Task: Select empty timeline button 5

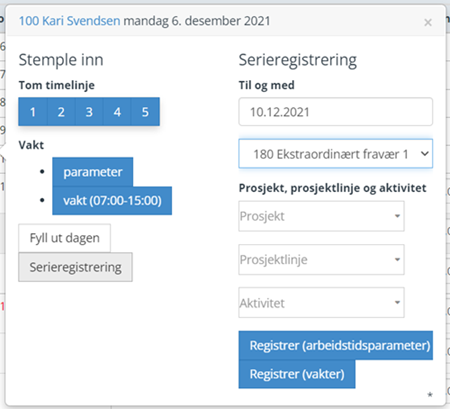Action: click(145, 112)
